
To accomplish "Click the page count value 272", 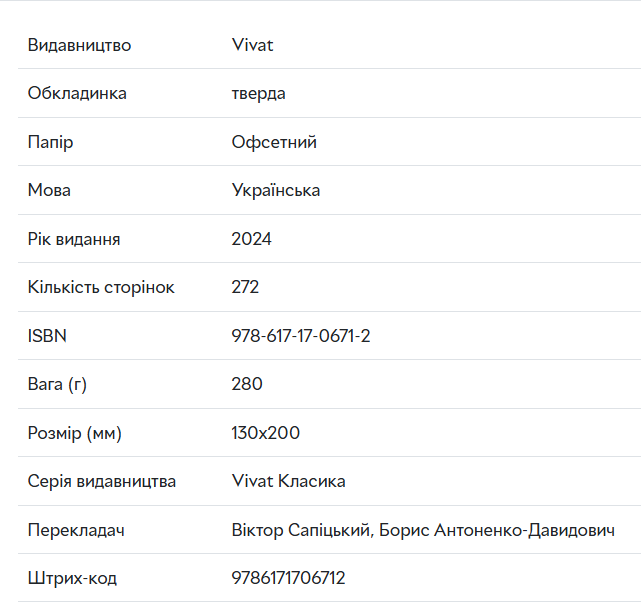I will (x=245, y=287).
